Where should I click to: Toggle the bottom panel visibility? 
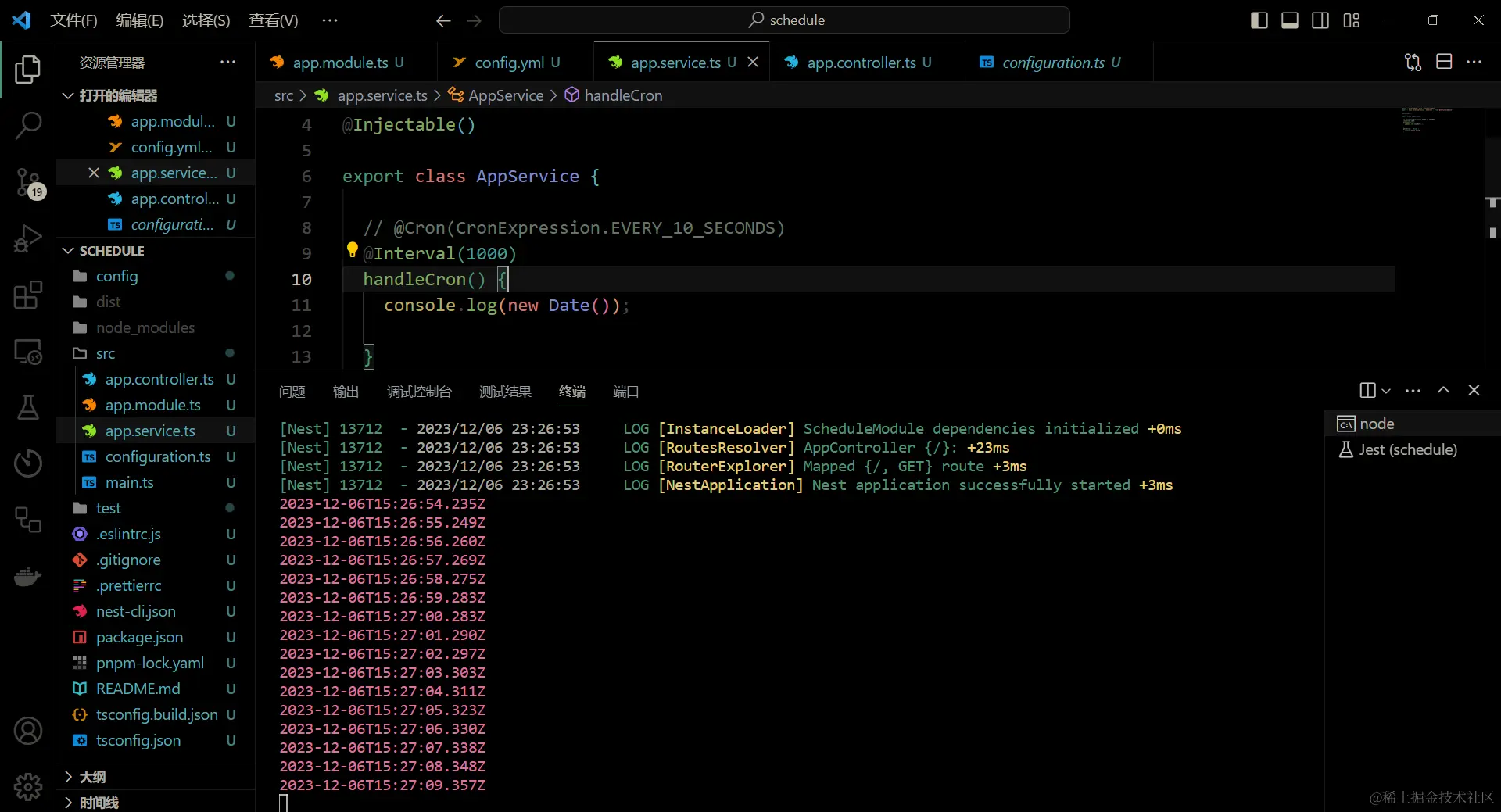(1290, 20)
